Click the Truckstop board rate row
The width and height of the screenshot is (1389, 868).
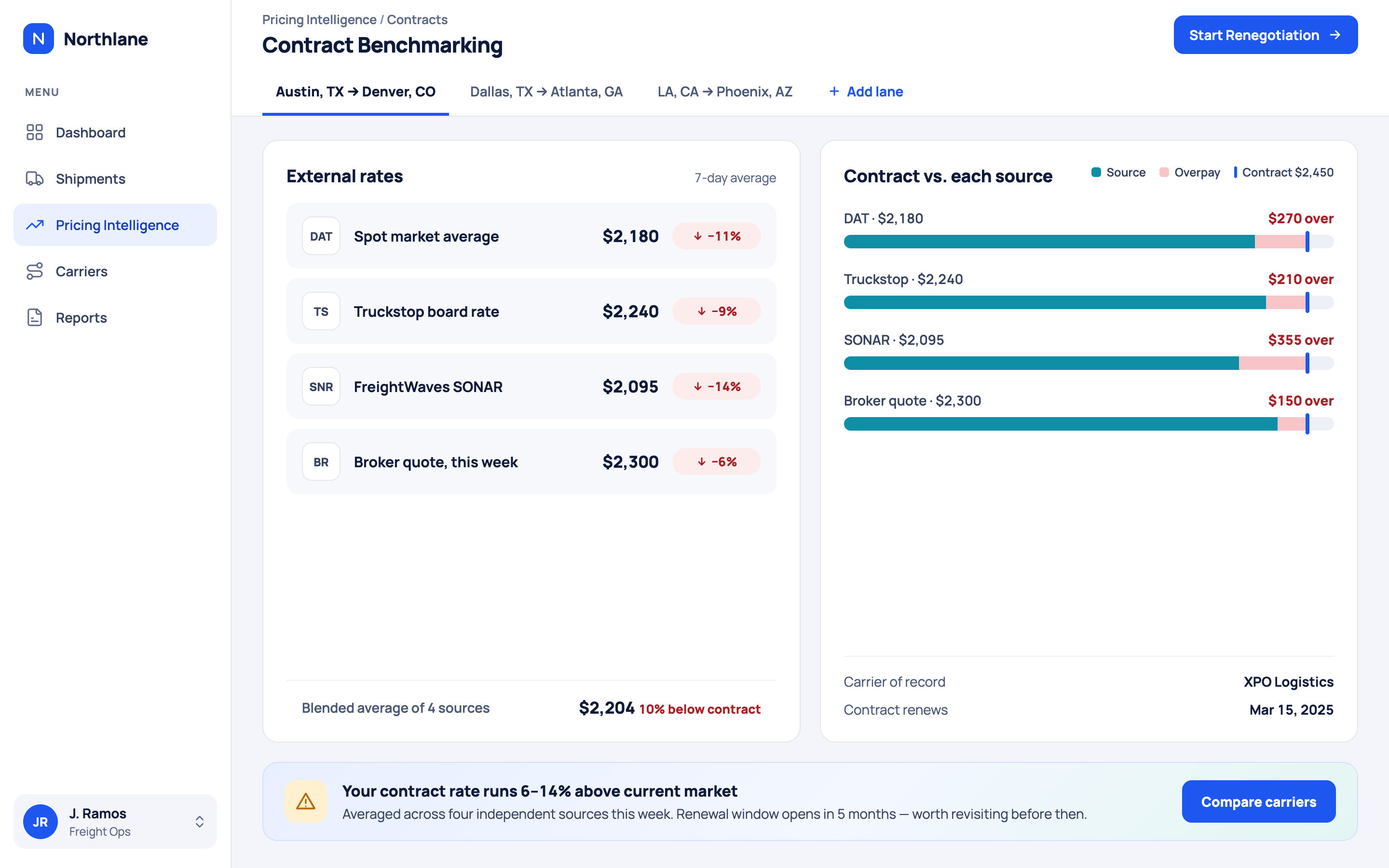pos(531,311)
